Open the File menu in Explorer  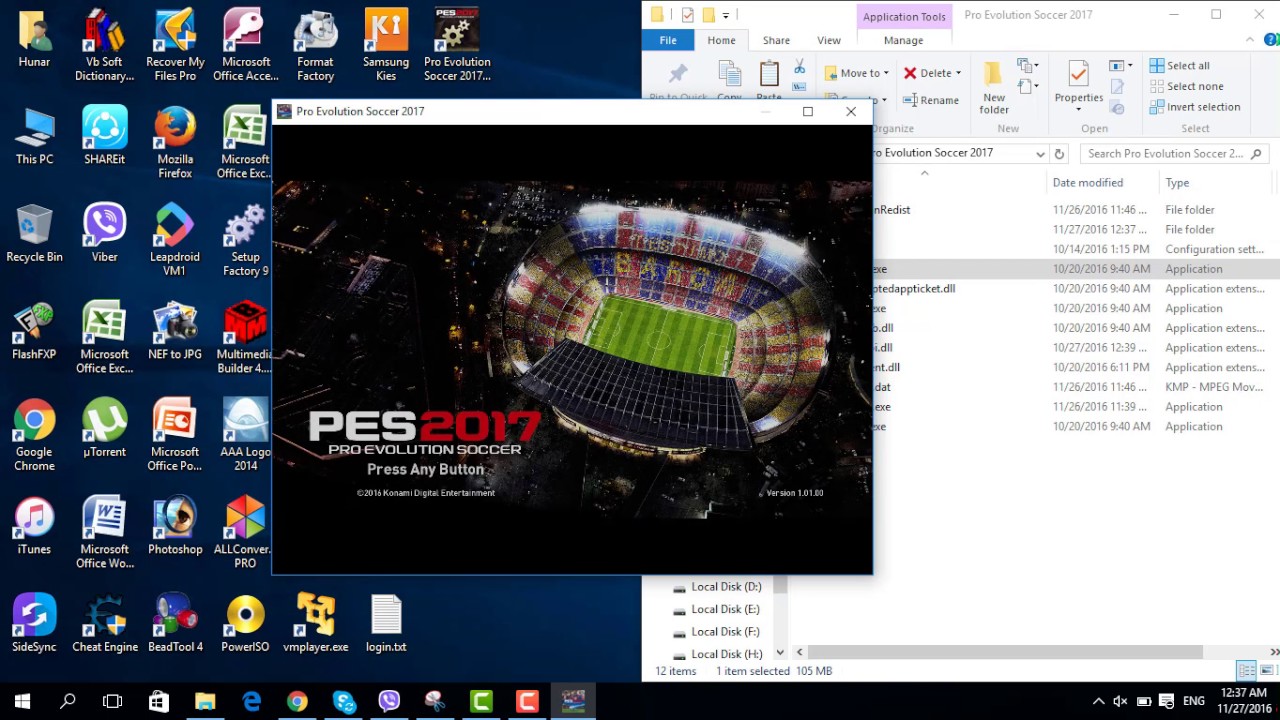pyautogui.click(x=668, y=40)
